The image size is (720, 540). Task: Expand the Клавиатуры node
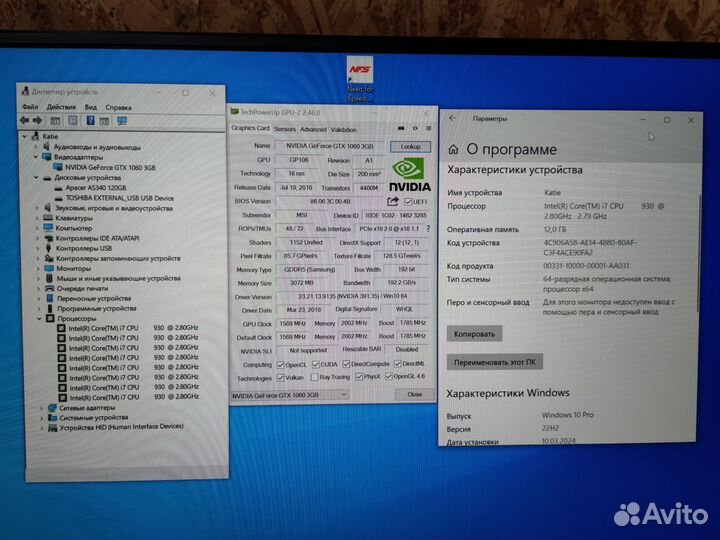click(x=37, y=218)
